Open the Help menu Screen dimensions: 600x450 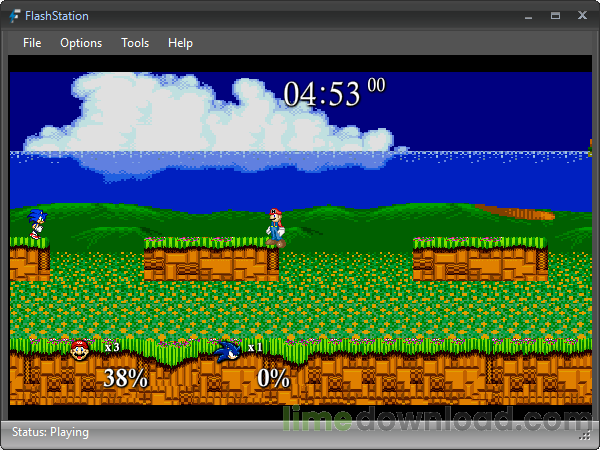pos(180,43)
